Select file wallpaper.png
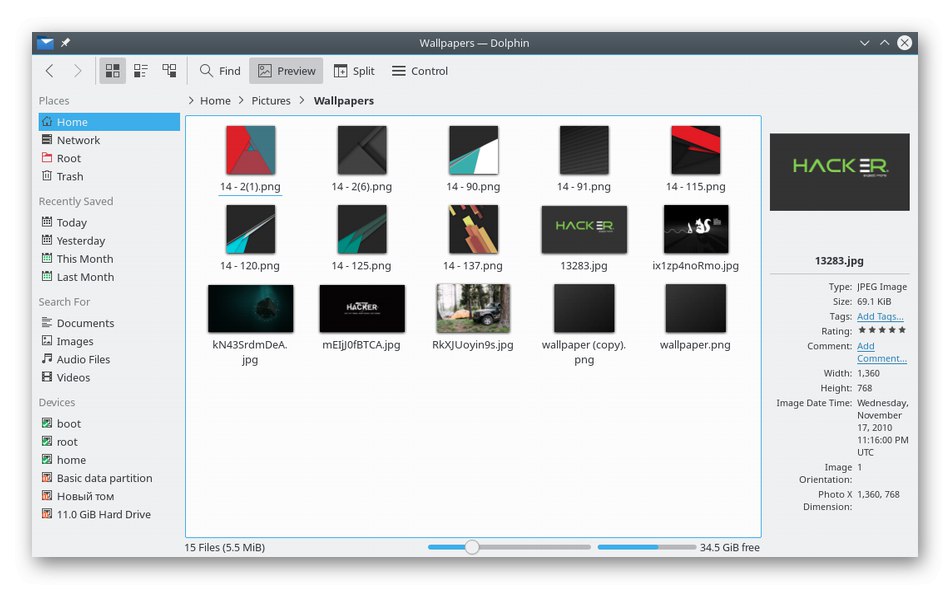The width and height of the screenshot is (950, 589). pyautogui.click(x=696, y=318)
